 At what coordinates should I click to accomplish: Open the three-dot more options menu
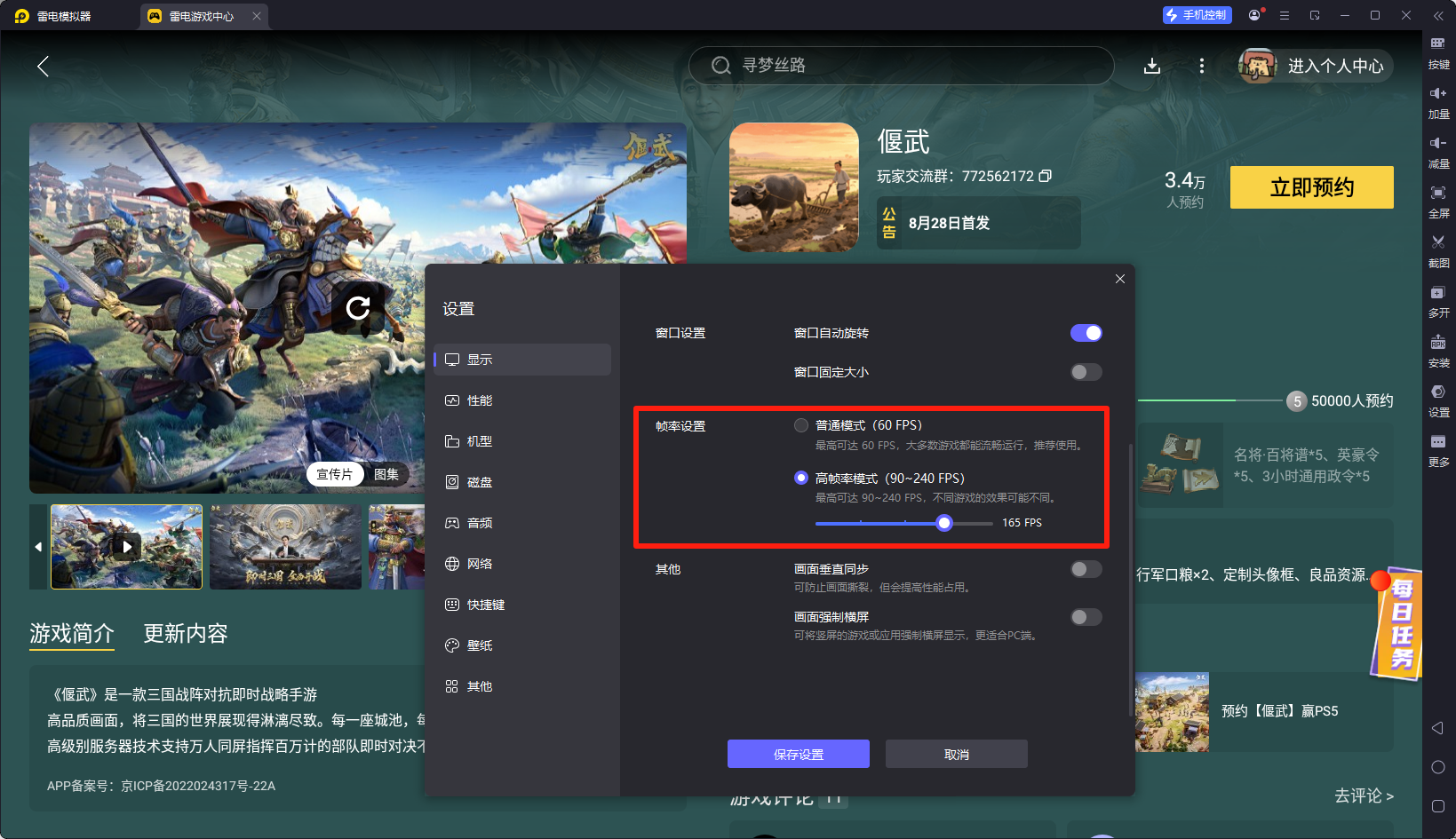click(1202, 66)
